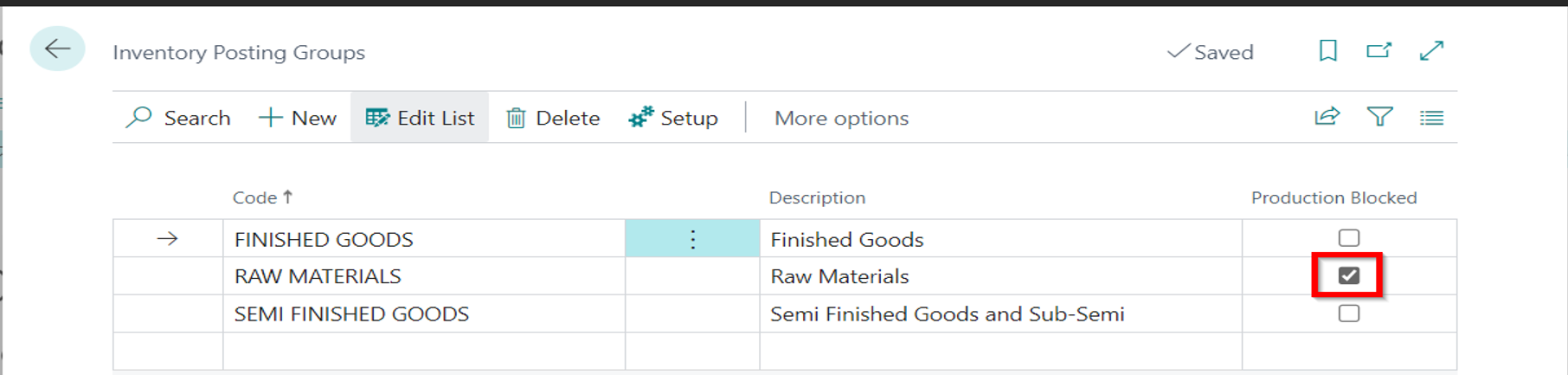Click the back arrow button
This screenshot has height=375, width=1568.
[57, 49]
